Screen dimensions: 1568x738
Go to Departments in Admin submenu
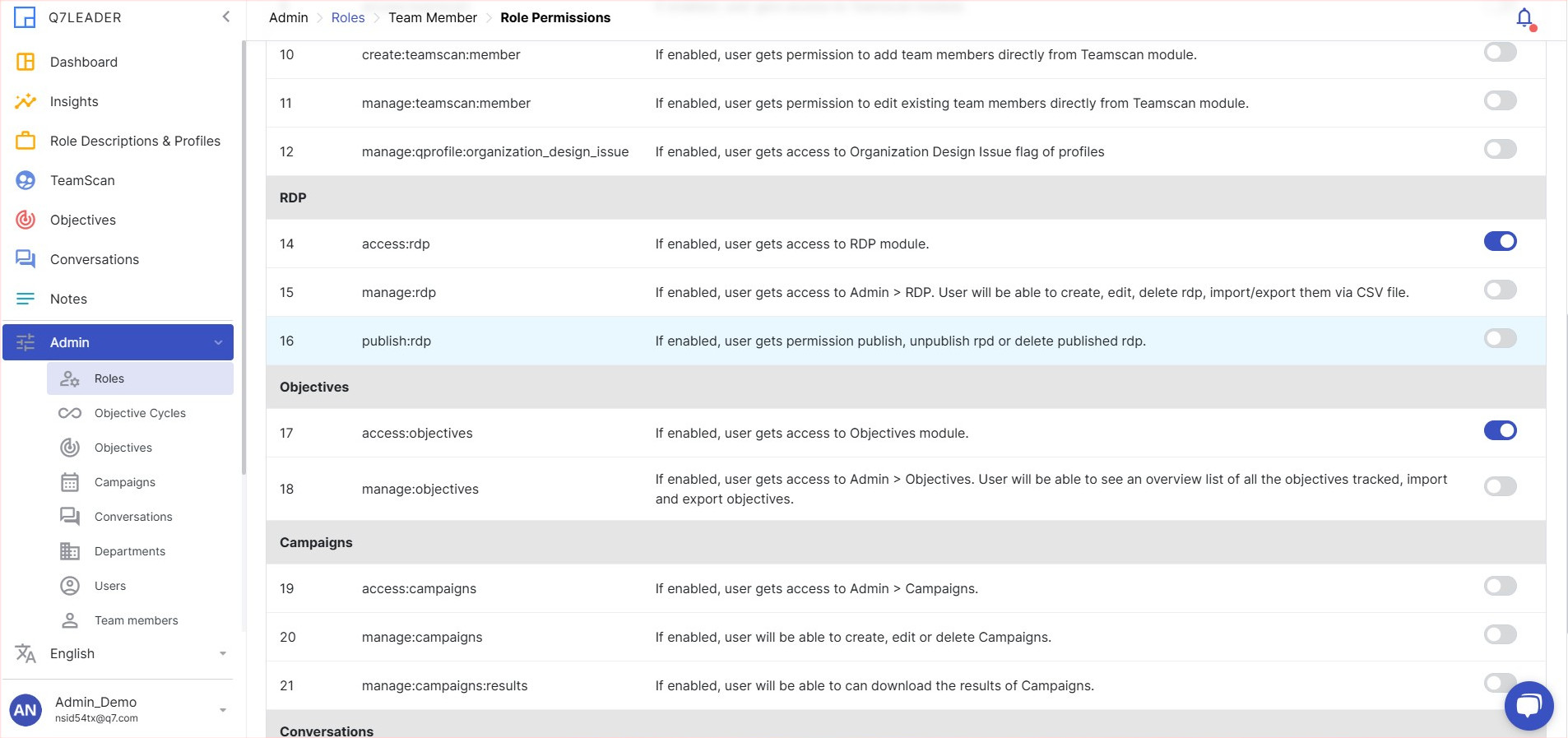coord(129,551)
